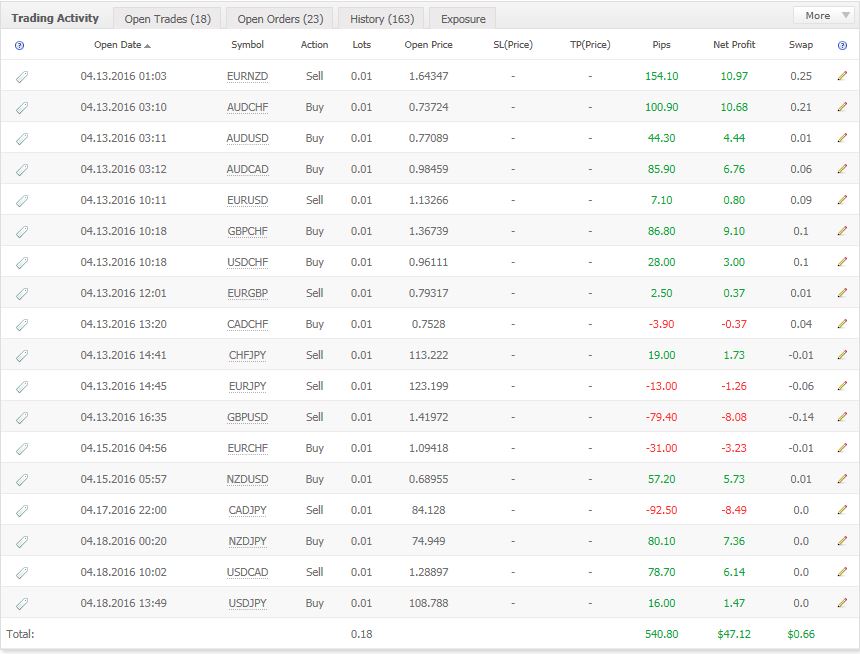Image resolution: width=860 pixels, height=654 pixels.
Task: Open the History (163) tab
Action: coord(382,19)
